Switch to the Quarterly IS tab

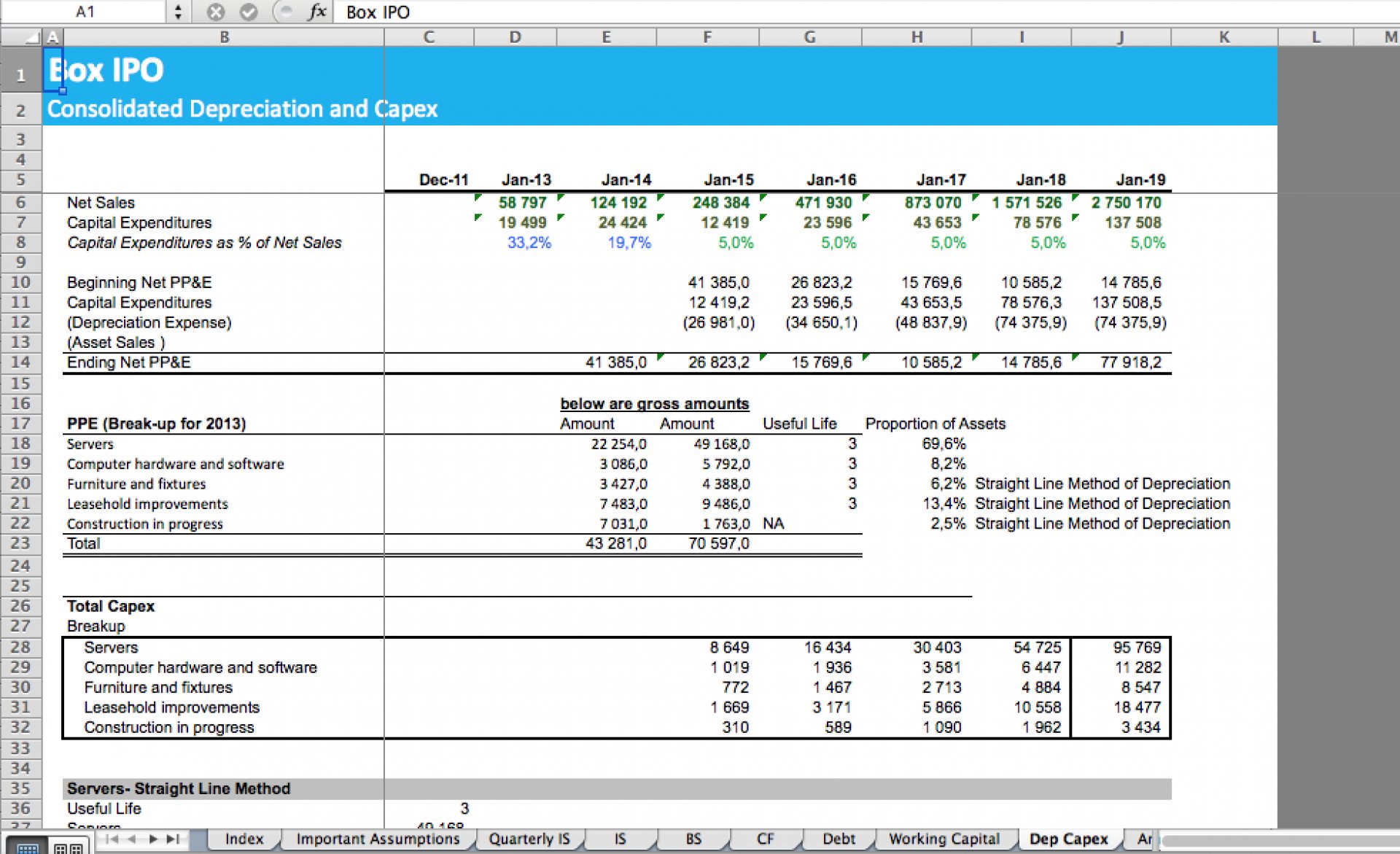[x=529, y=839]
